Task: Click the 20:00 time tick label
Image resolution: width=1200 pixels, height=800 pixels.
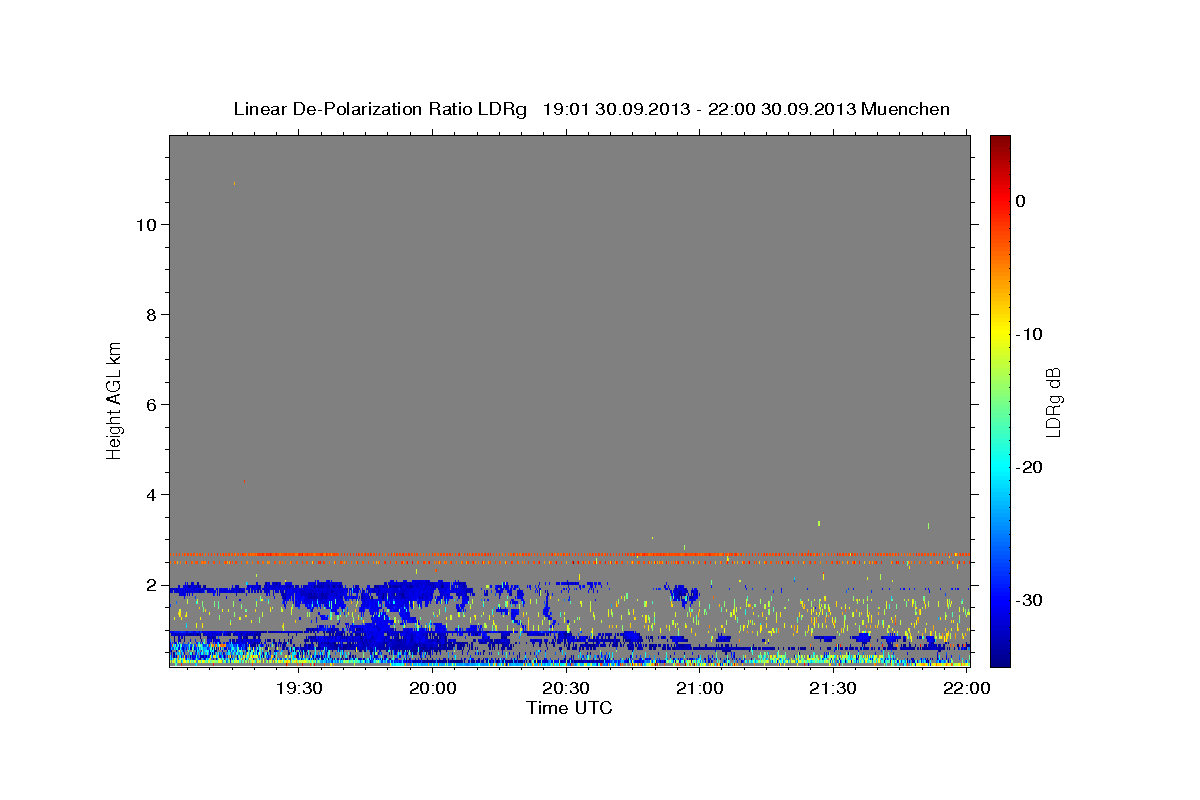Action: tap(433, 689)
